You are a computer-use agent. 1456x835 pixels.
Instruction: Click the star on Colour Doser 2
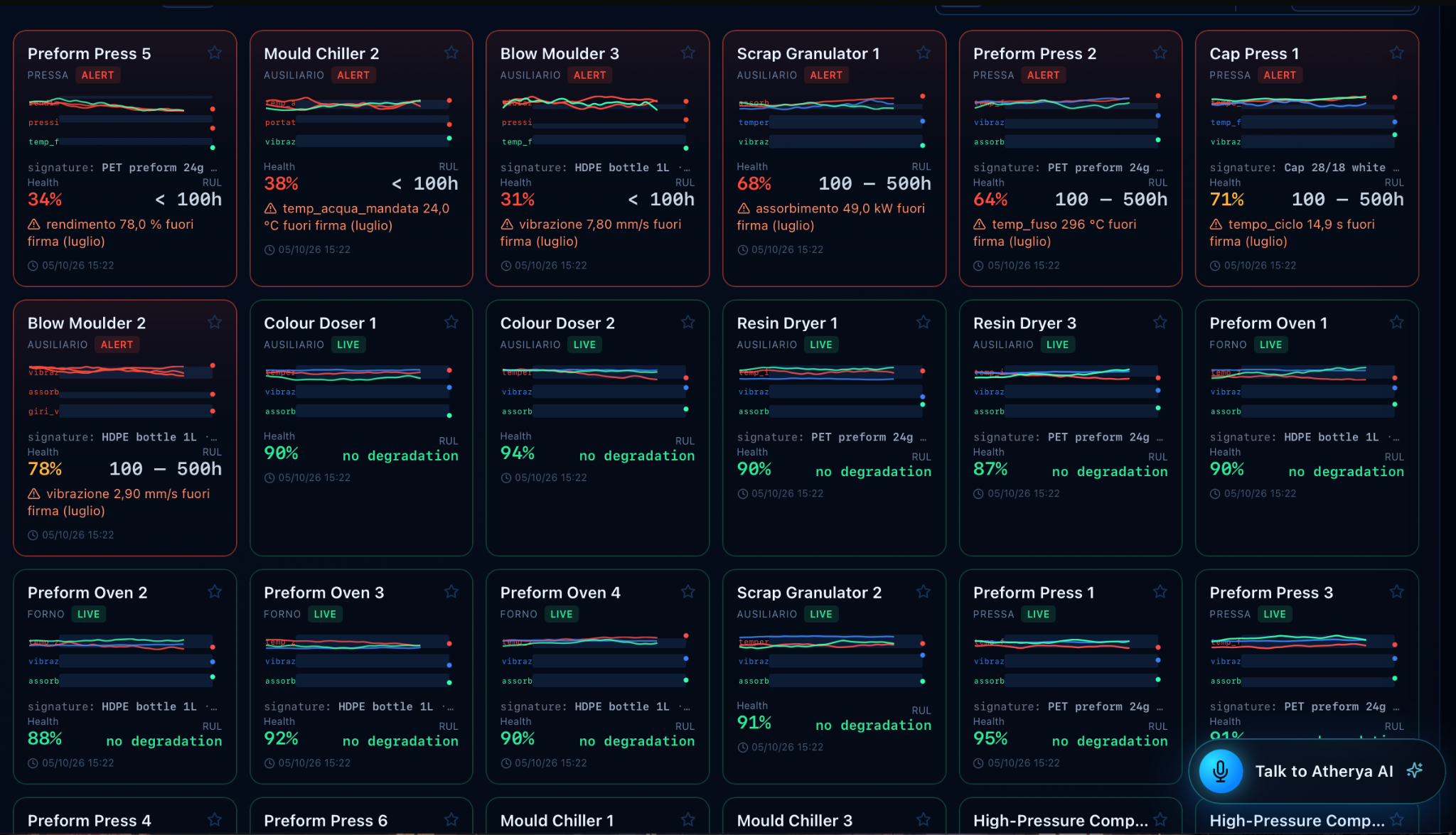(687, 322)
